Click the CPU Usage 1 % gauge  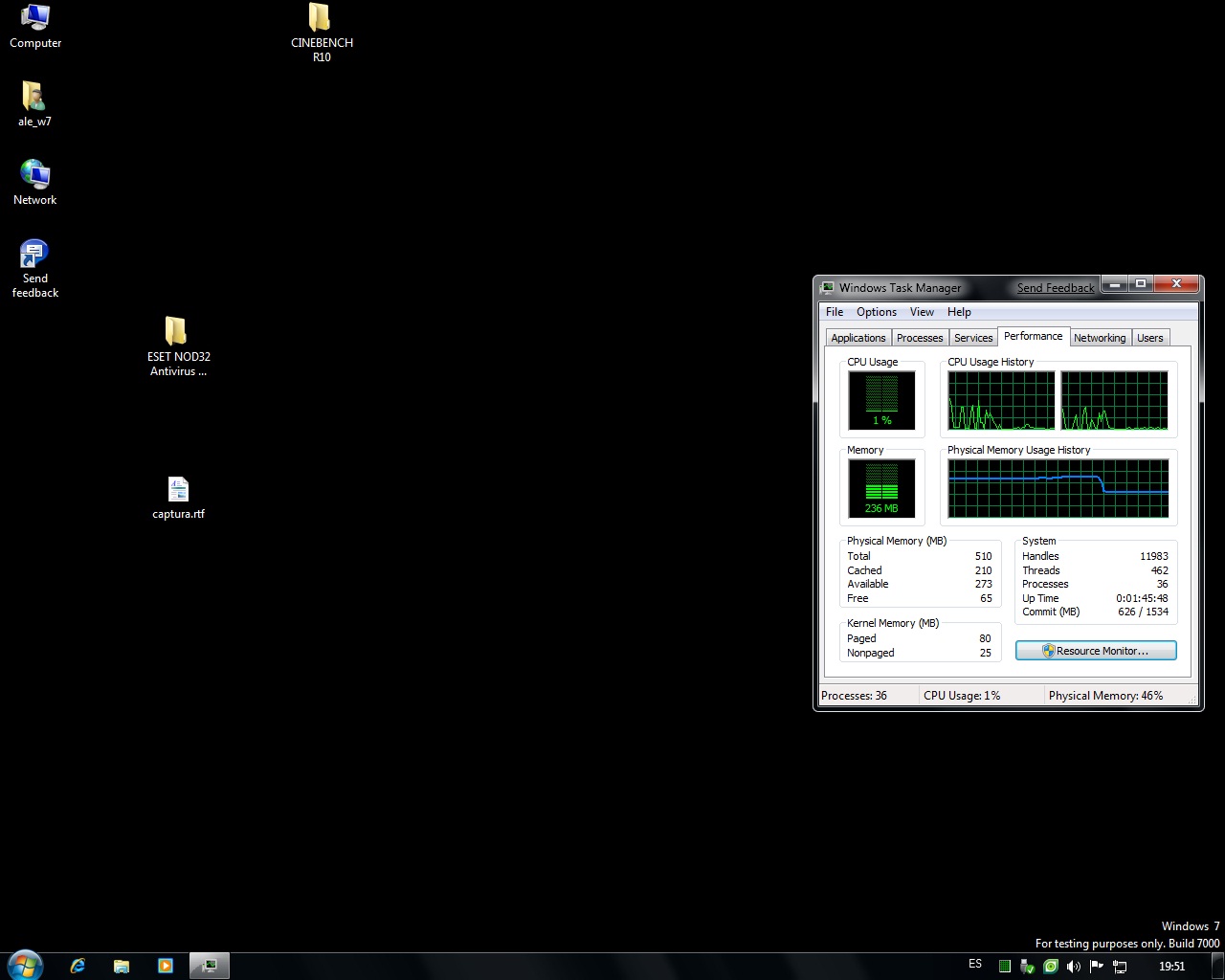pyautogui.click(x=881, y=400)
